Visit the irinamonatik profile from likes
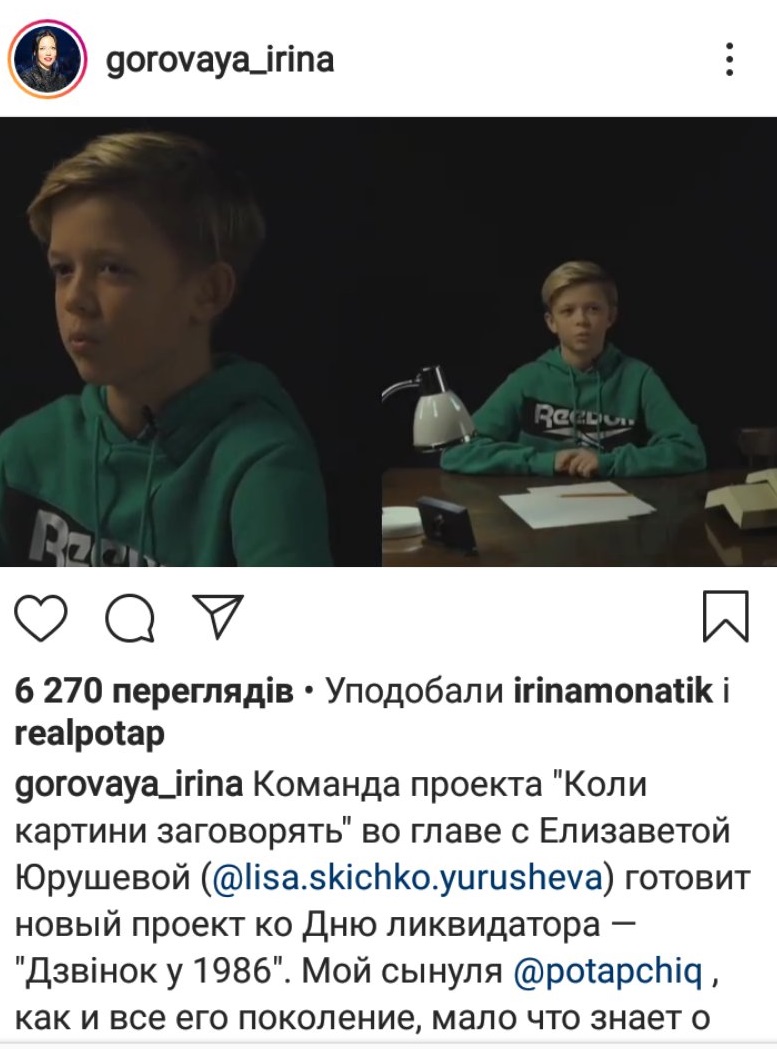The image size is (777, 1049). tap(613, 690)
